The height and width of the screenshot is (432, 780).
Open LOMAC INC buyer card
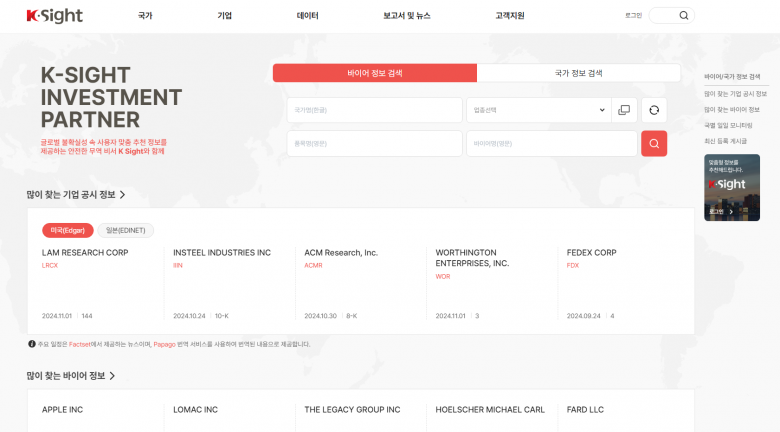point(195,410)
